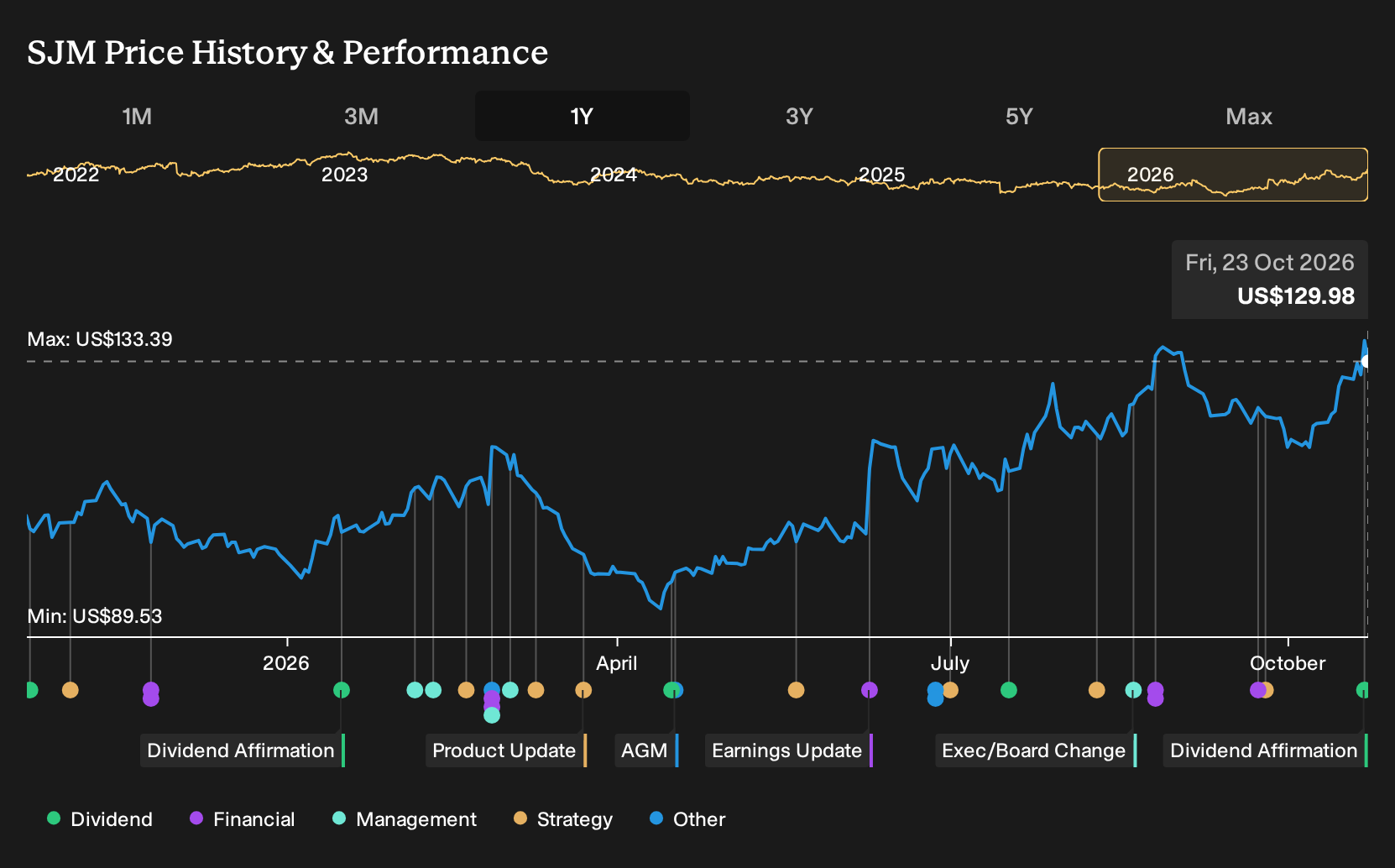Show the Max price history
The image size is (1395, 868).
coord(1249,116)
